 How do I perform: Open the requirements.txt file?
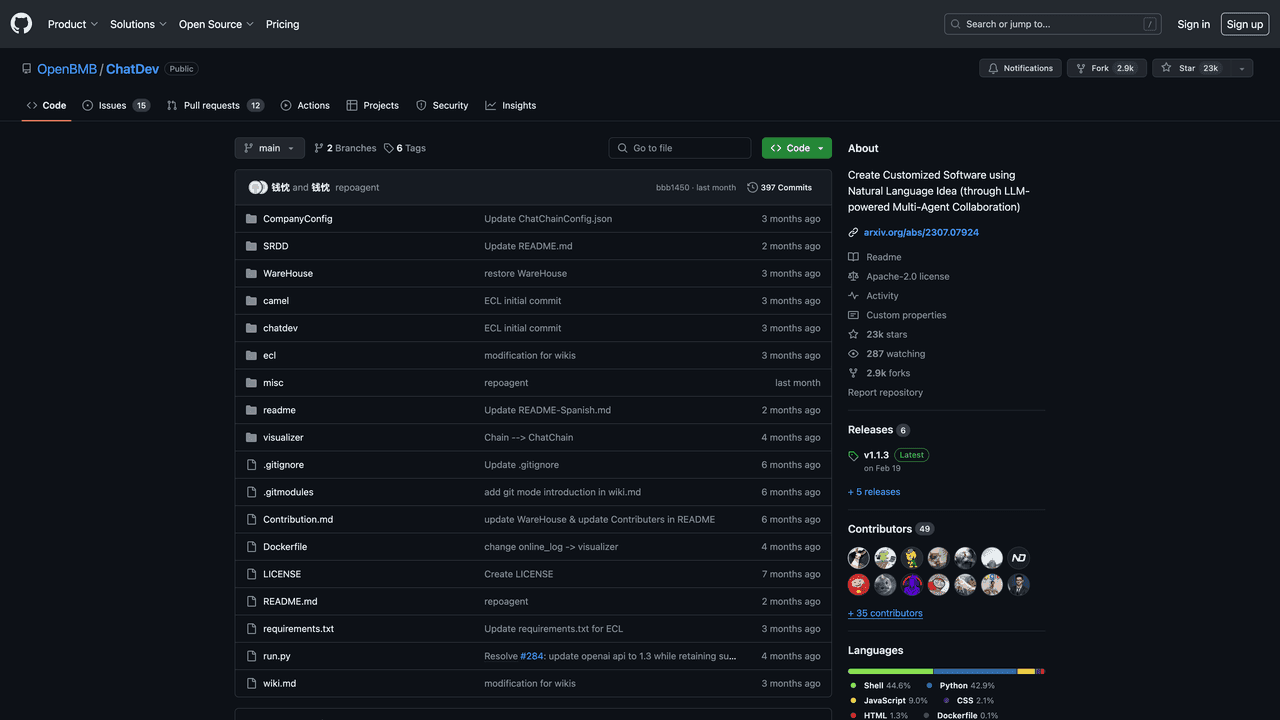point(298,629)
